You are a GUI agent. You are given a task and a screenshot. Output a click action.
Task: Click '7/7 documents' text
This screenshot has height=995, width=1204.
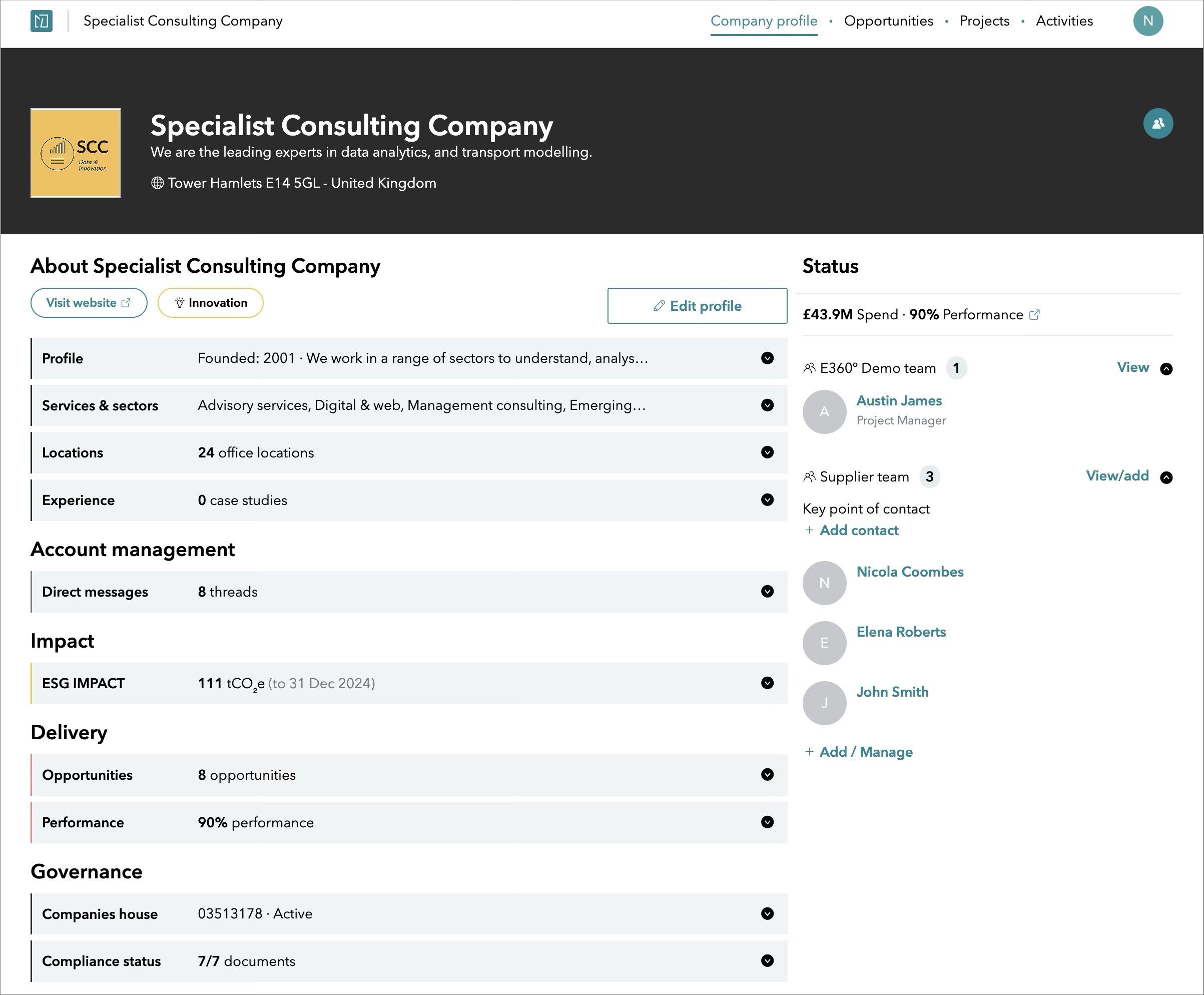(x=246, y=961)
